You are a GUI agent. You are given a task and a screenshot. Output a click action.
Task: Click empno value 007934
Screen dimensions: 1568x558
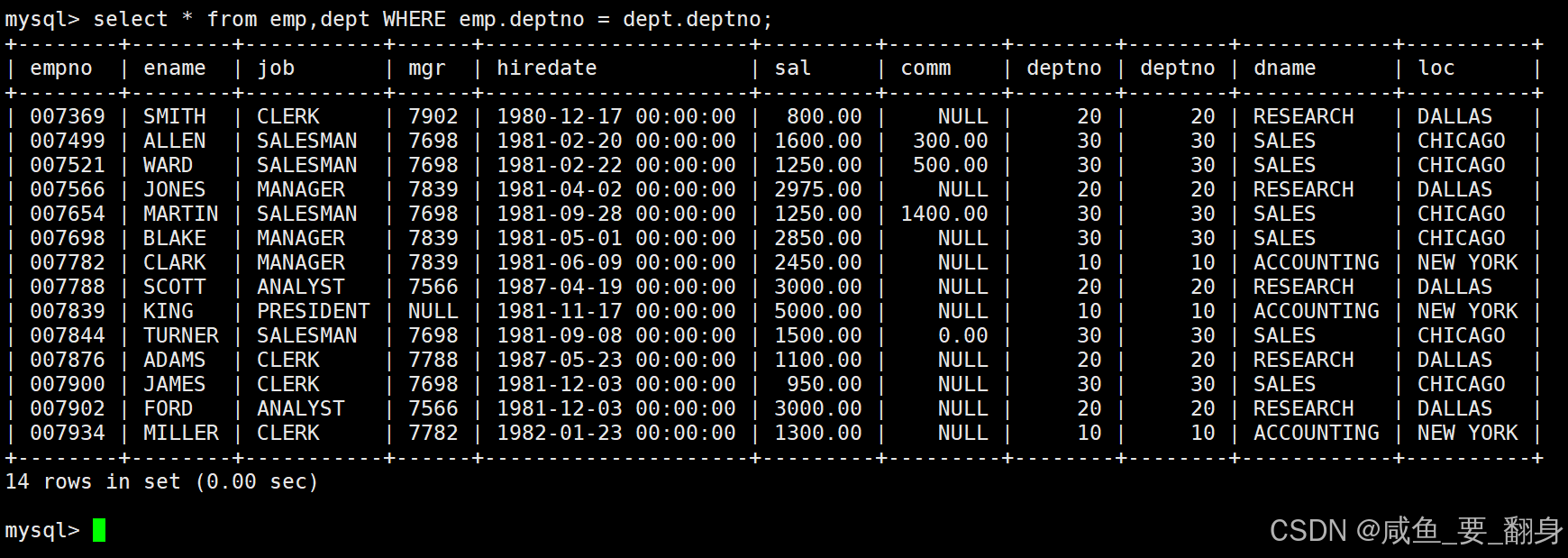tap(68, 433)
